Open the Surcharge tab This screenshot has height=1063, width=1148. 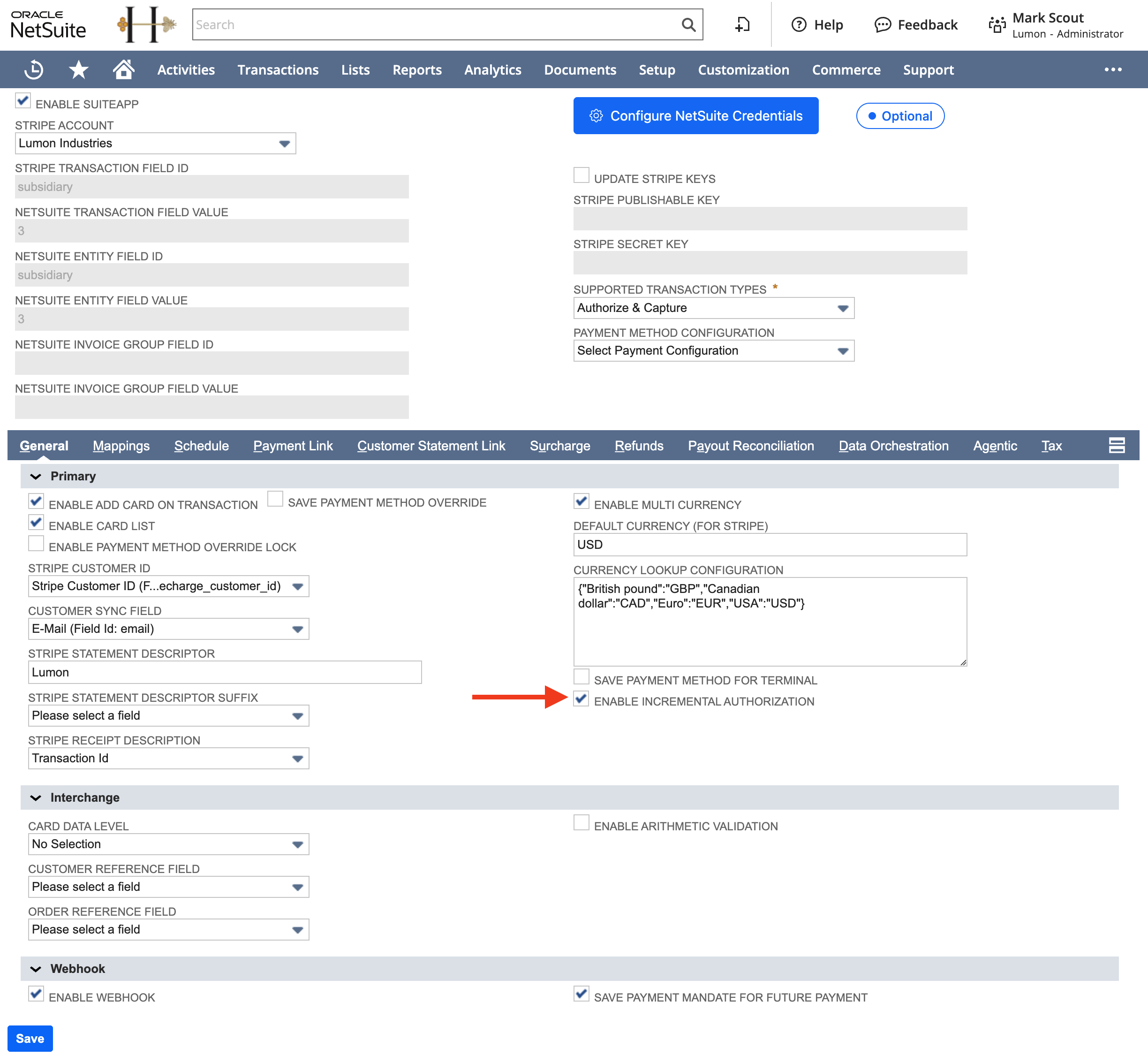click(x=559, y=446)
